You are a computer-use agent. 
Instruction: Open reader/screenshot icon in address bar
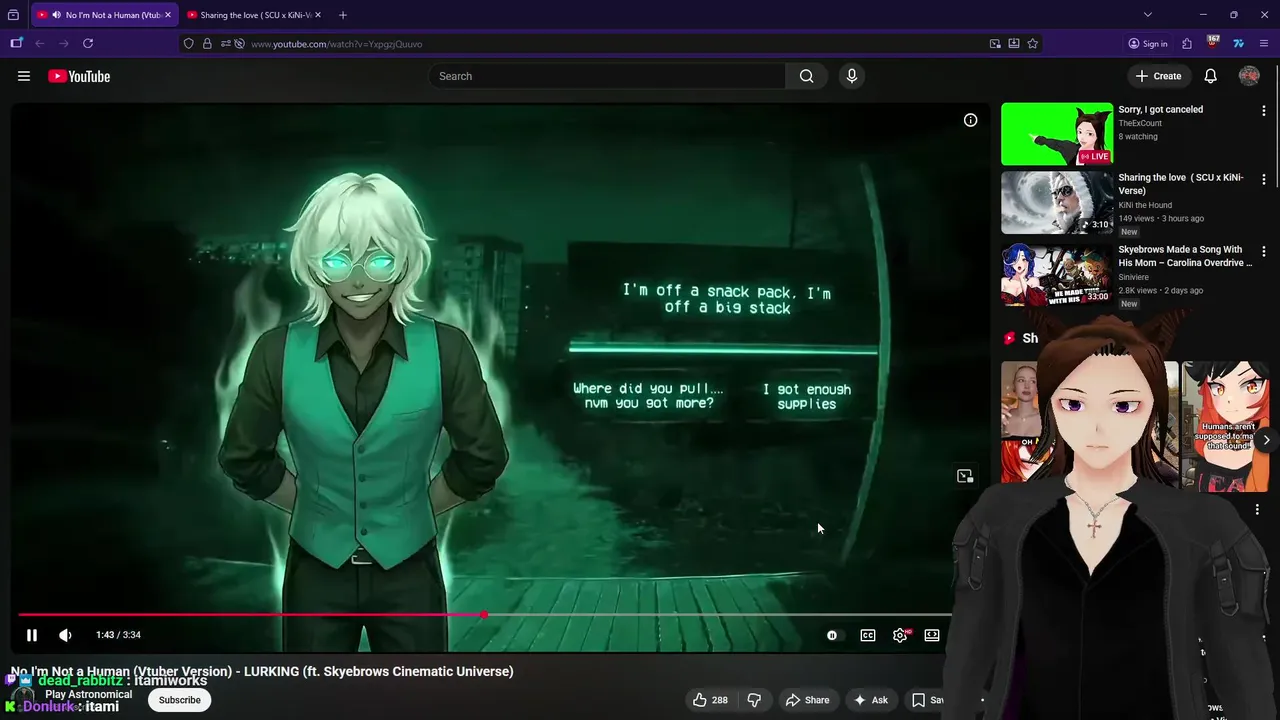pyautogui.click(x=1014, y=44)
